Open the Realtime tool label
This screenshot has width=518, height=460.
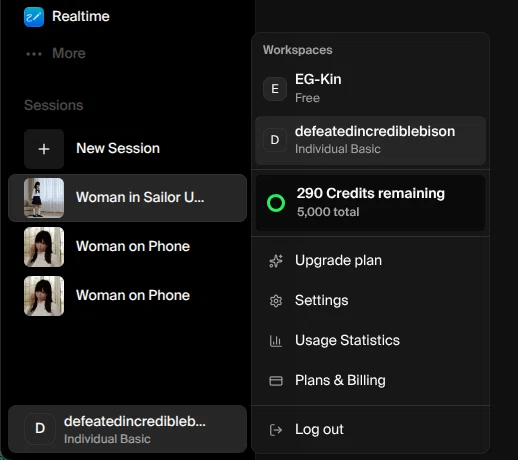pos(81,16)
